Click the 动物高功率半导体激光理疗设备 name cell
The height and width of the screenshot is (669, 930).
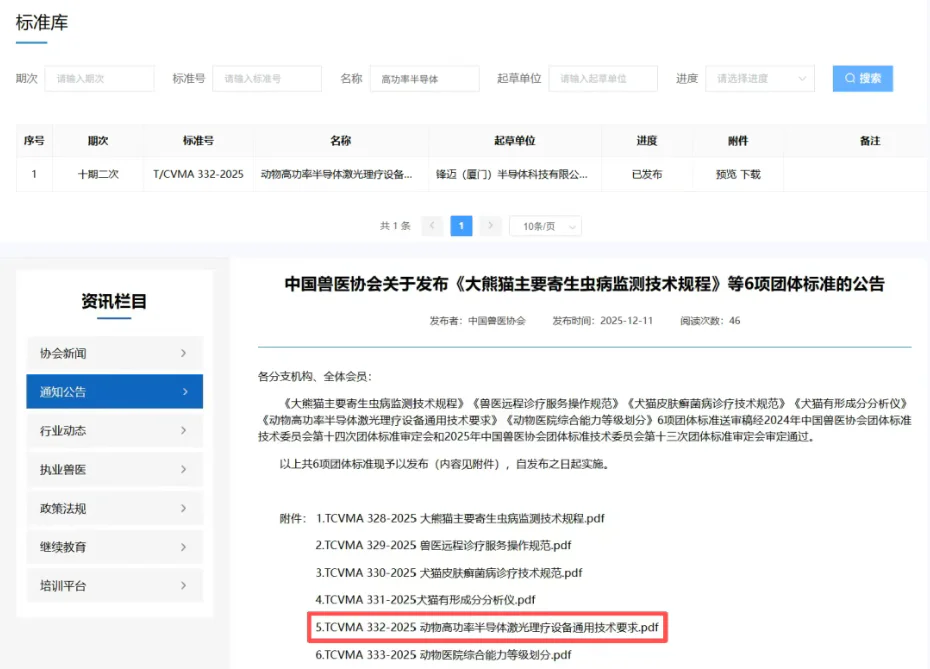[341, 174]
